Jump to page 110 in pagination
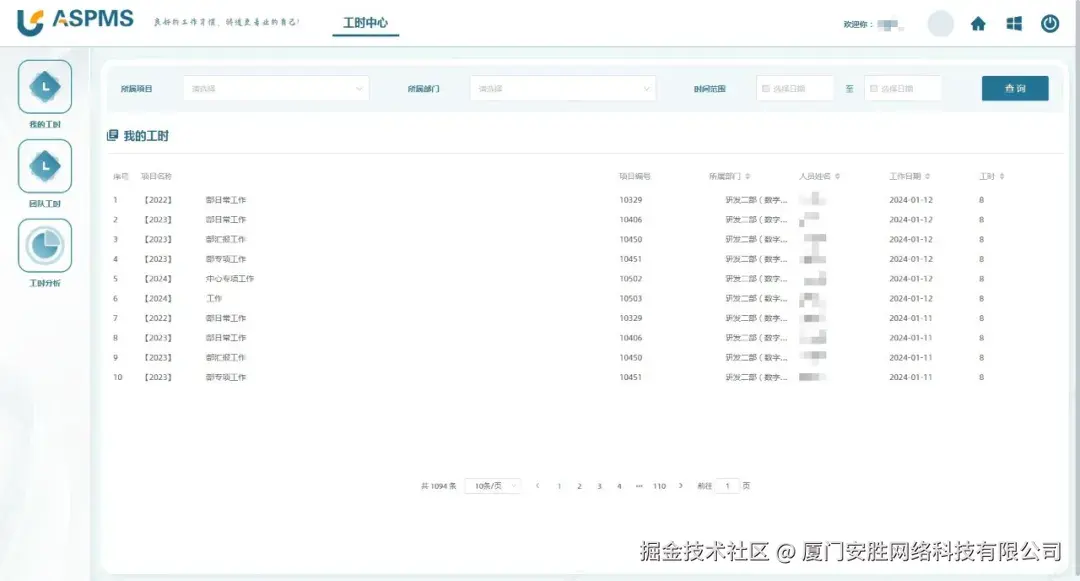Viewport: 1080px width, 581px height. pos(659,485)
